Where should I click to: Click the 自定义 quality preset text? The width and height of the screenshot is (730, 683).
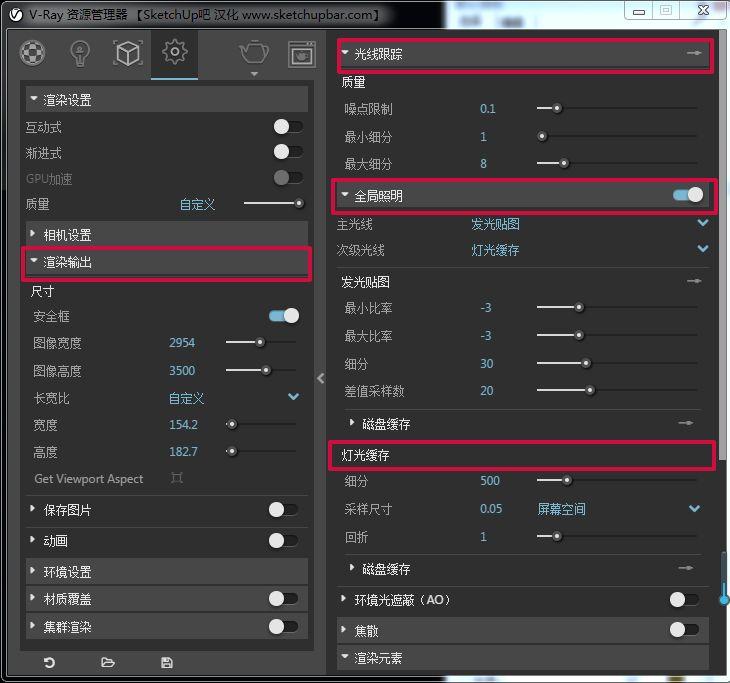coord(197,204)
